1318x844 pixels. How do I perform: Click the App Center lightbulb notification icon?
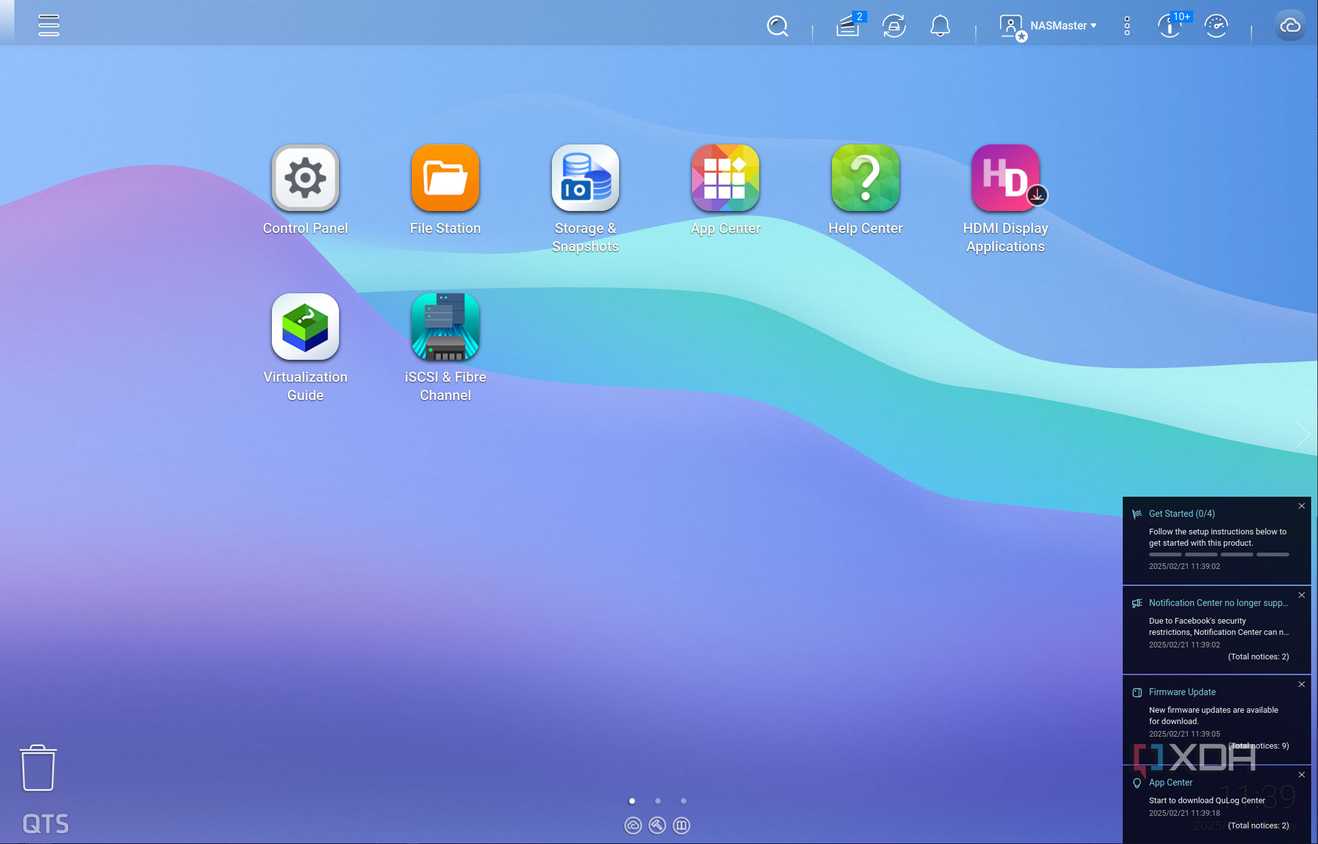pyautogui.click(x=1137, y=783)
